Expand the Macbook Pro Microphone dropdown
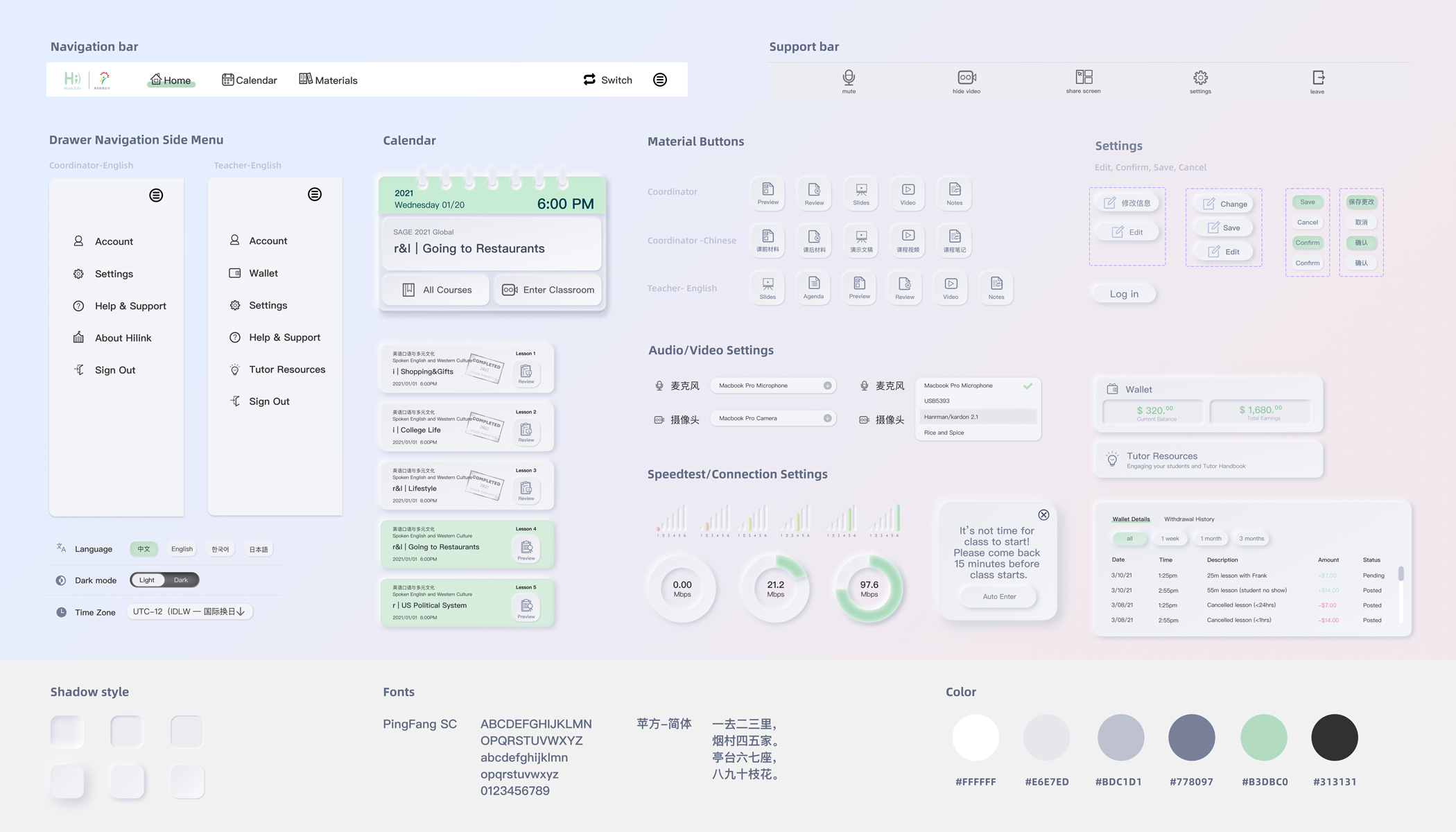Image resolution: width=1456 pixels, height=832 pixels. pyautogui.click(x=827, y=385)
